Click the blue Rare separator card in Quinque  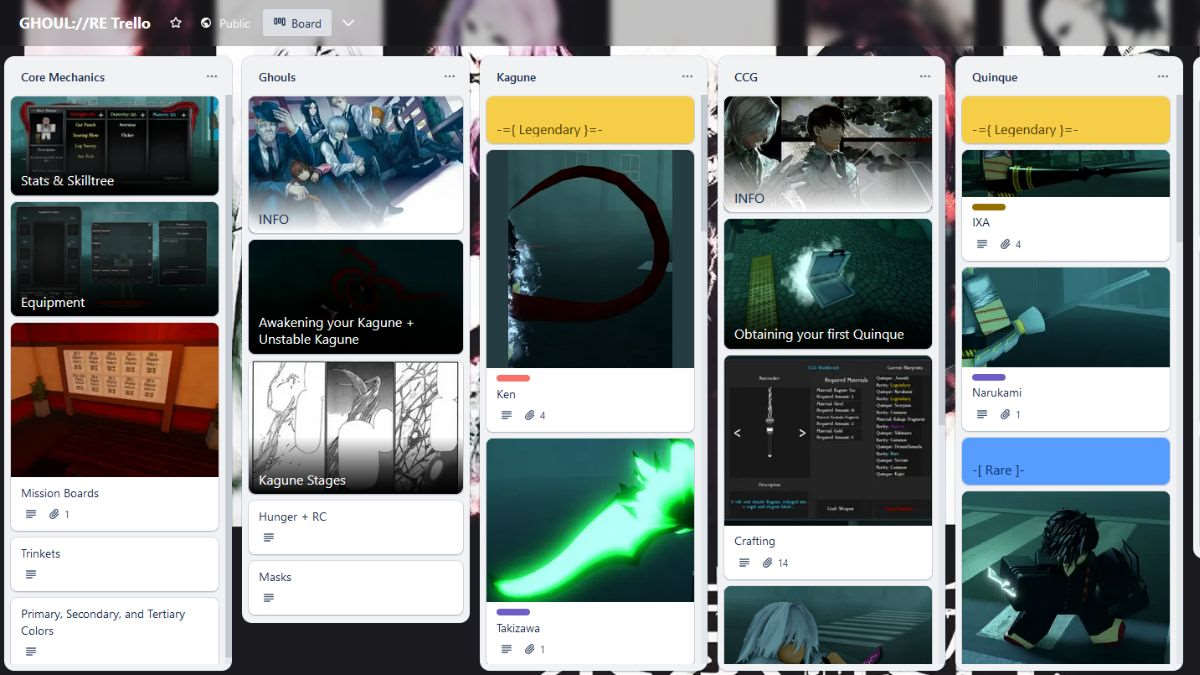1065,461
